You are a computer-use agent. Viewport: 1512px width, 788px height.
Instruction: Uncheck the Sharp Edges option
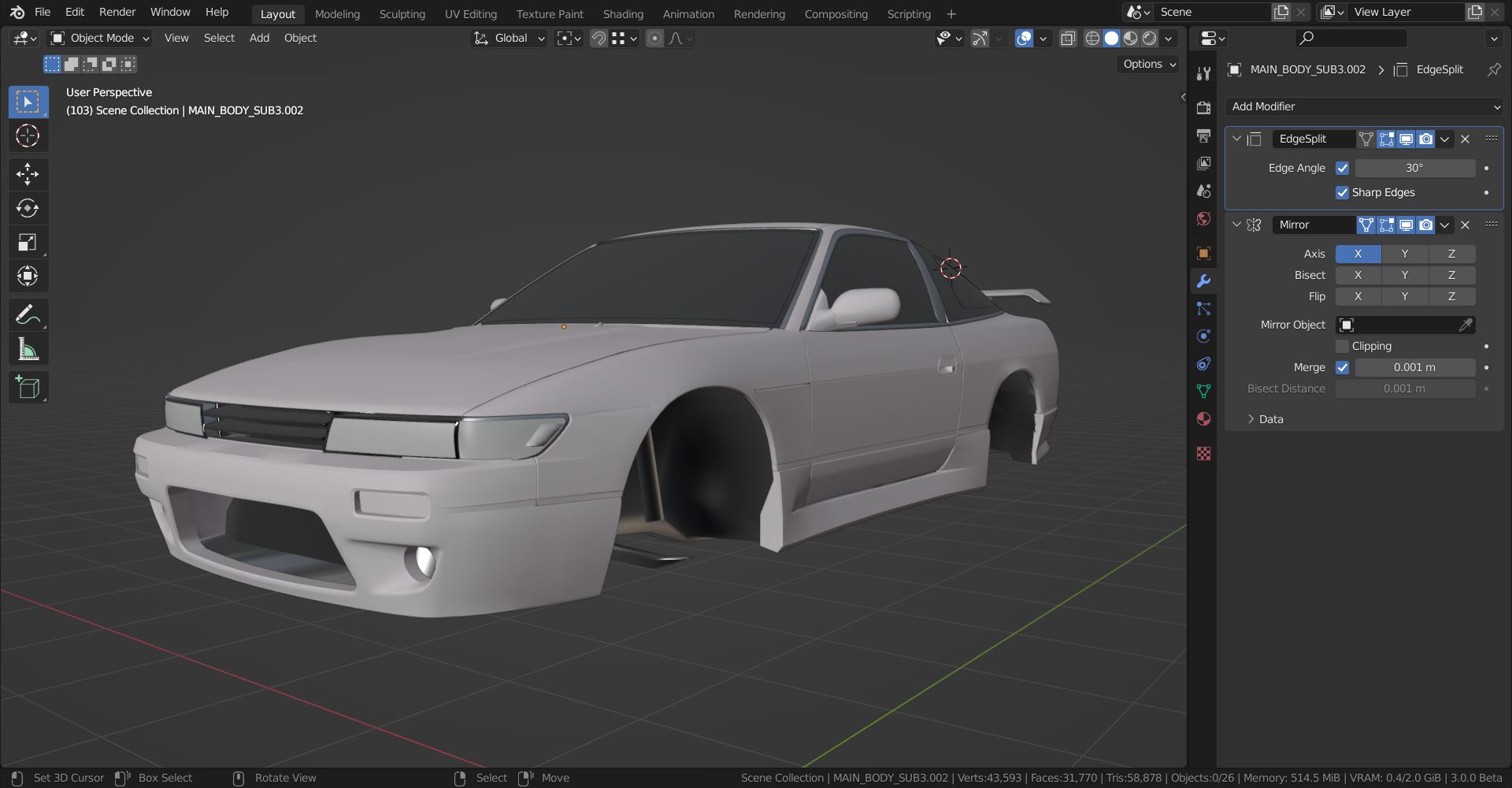tap(1343, 192)
